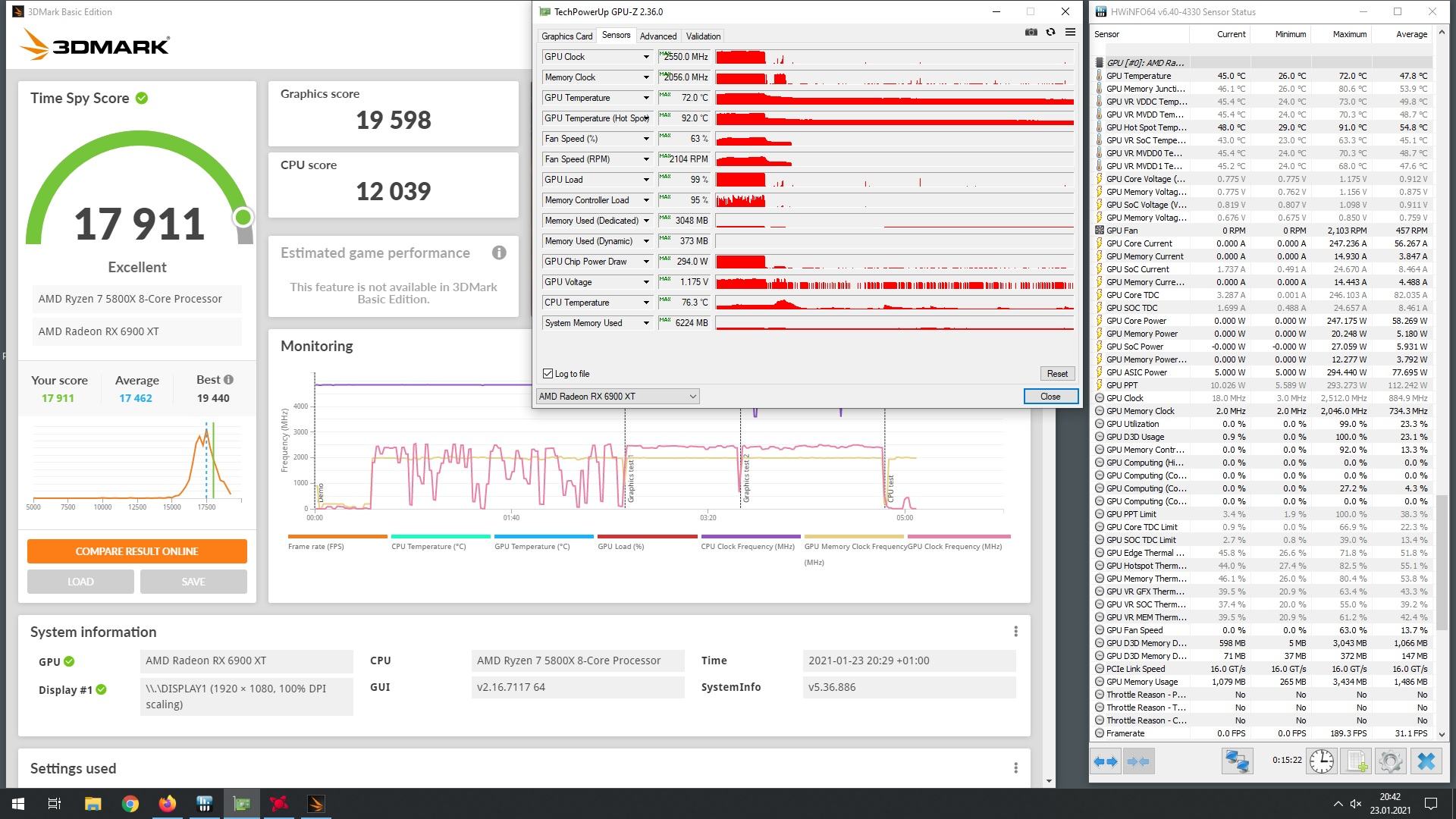
Task: Toggle the Log to file checkbox
Action: (548, 373)
